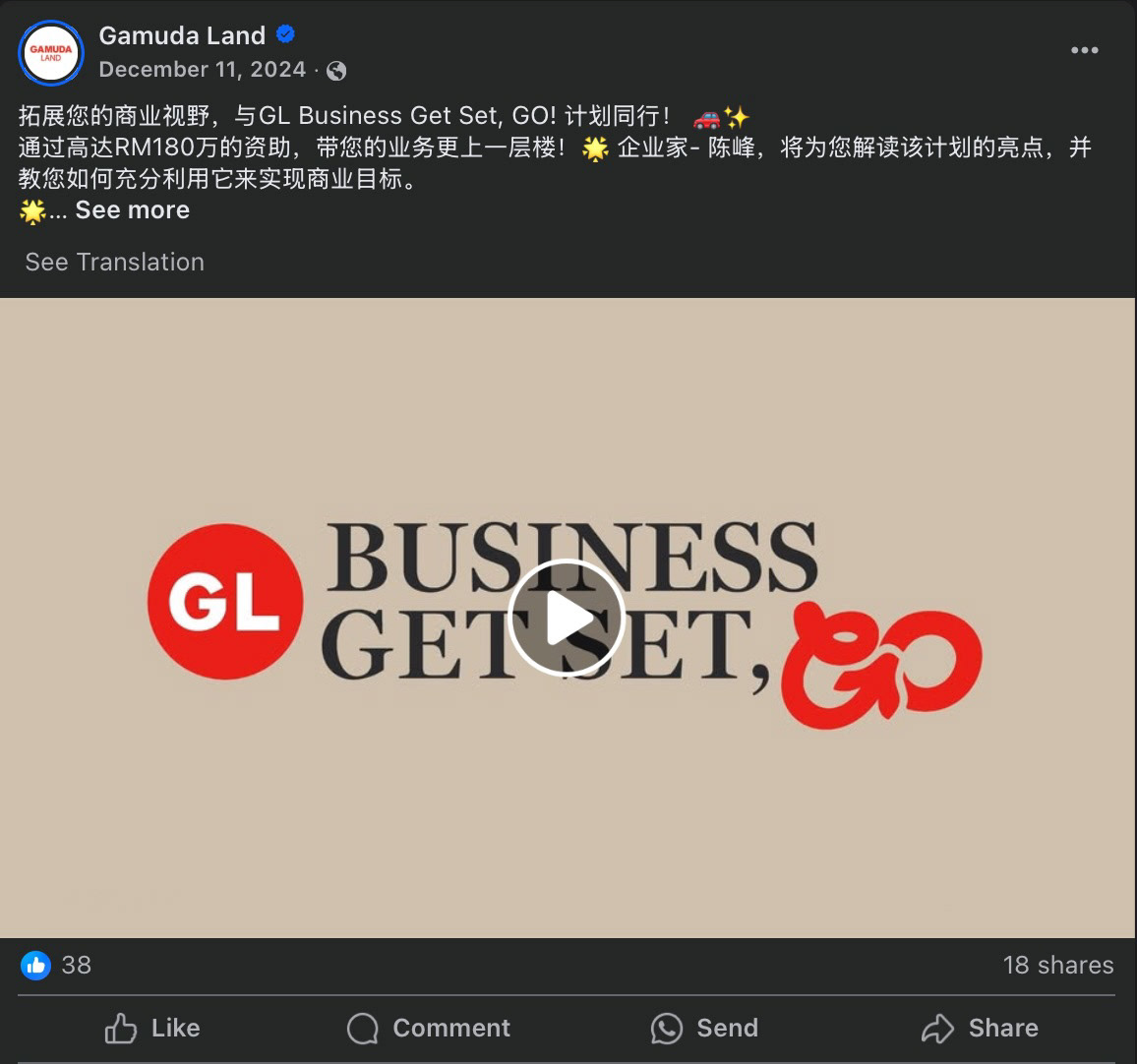1137x1064 pixels.
Task: Expand the post with See more
Action: 133,210
